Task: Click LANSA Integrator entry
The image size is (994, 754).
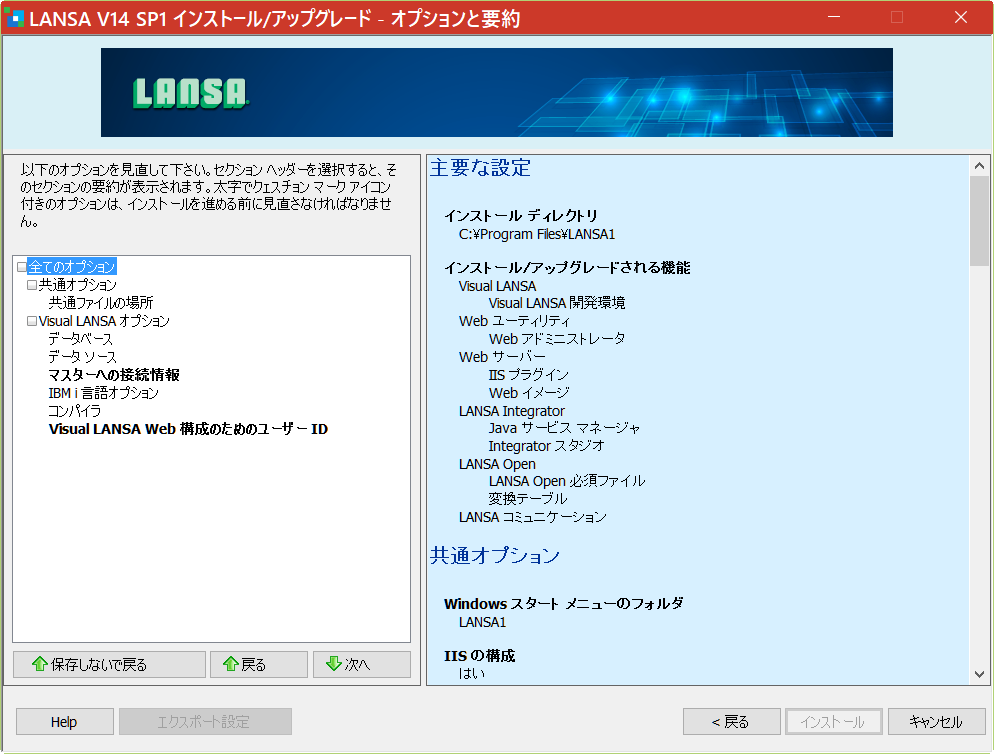Action: (512, 411)
